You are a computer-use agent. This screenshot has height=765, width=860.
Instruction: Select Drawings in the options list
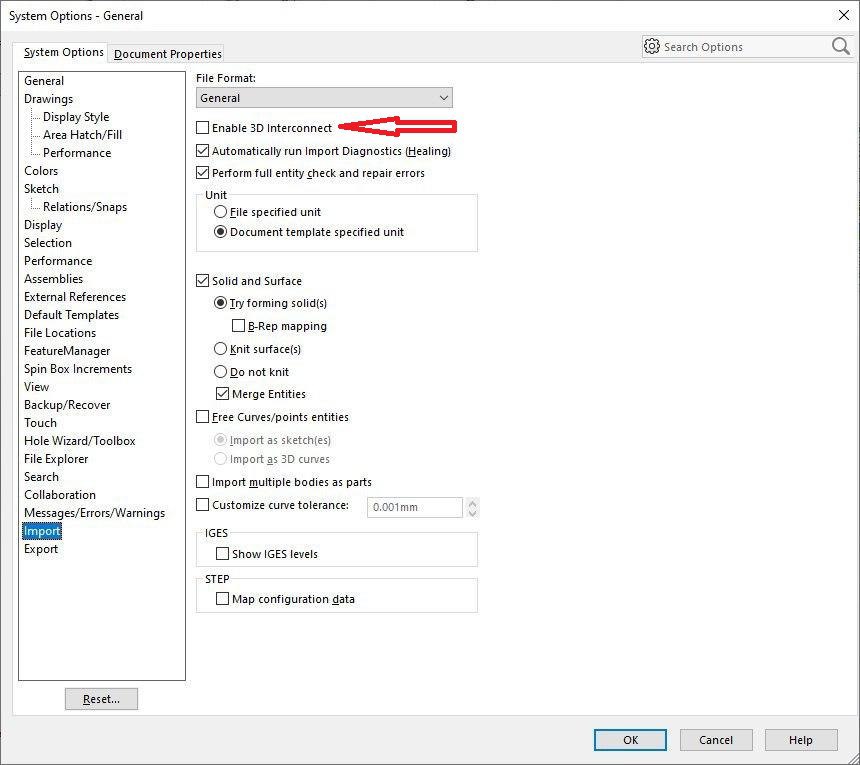[x=48, y=99]
